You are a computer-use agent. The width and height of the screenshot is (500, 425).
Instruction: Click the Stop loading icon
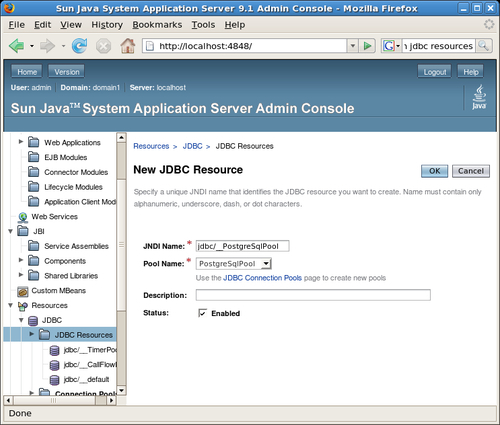104,46
